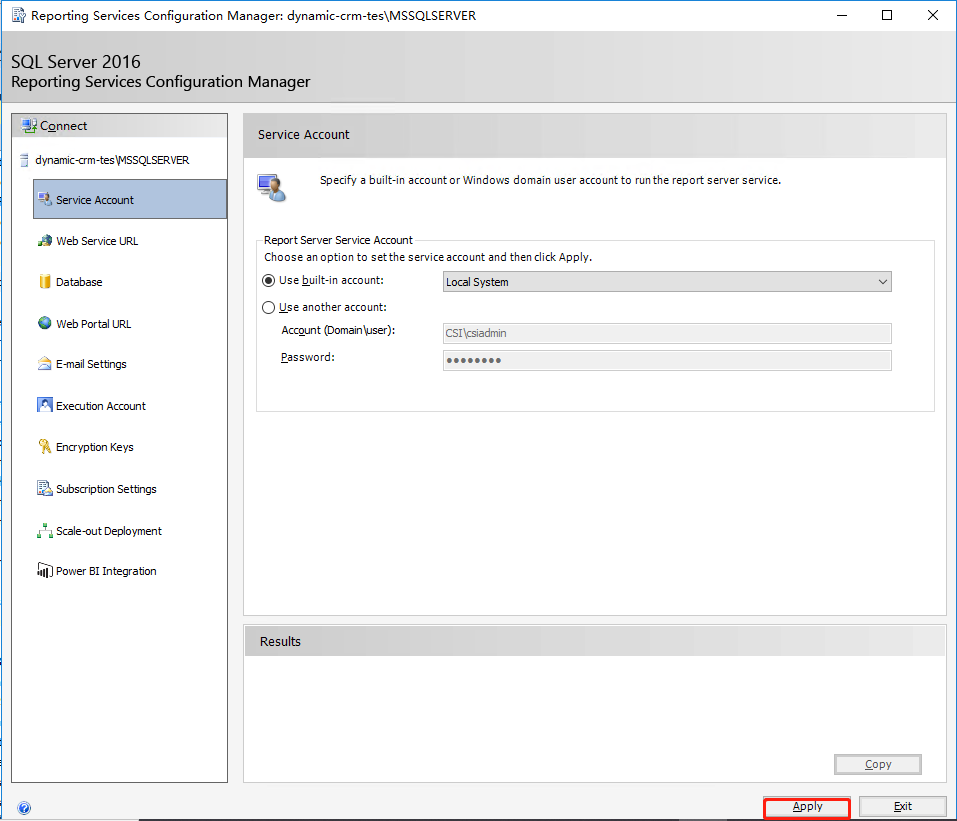This screenshot has width=957, height=821.
Task: Go to the Database page
Action: point(79,282)
